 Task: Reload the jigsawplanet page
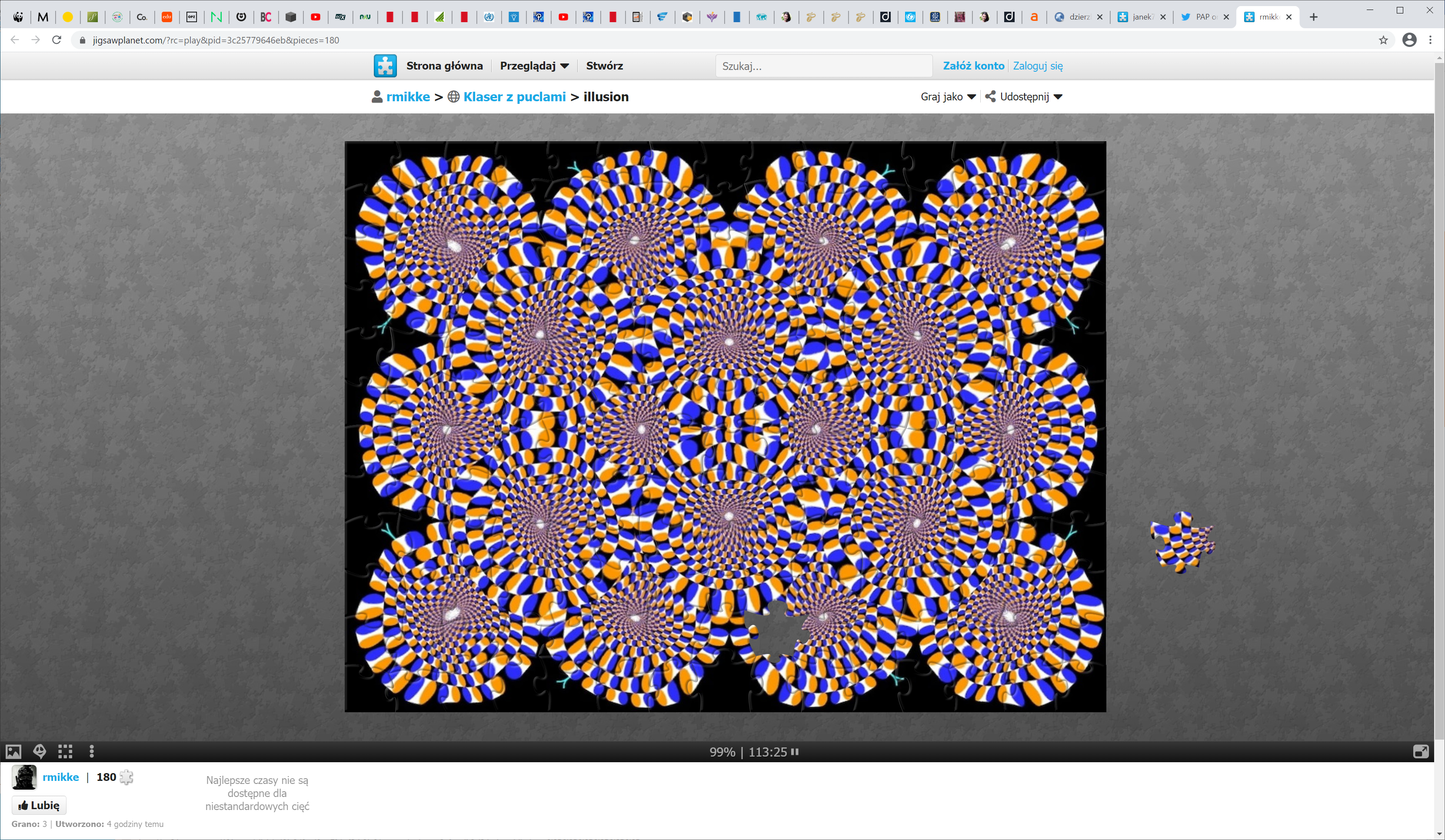(x=56, y=40)
